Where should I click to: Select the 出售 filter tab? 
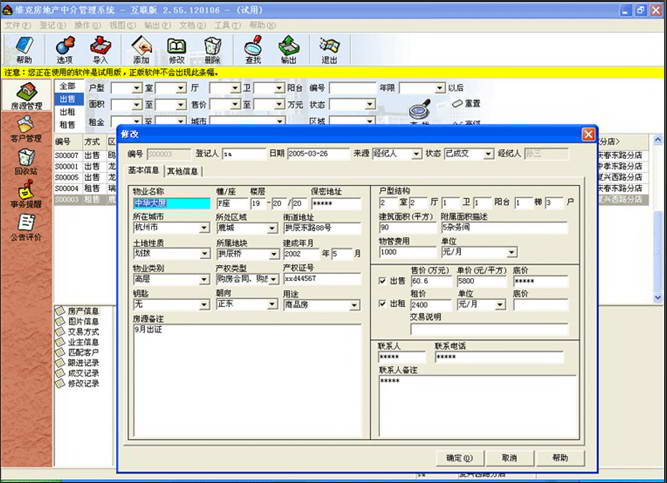coord(68,99)
